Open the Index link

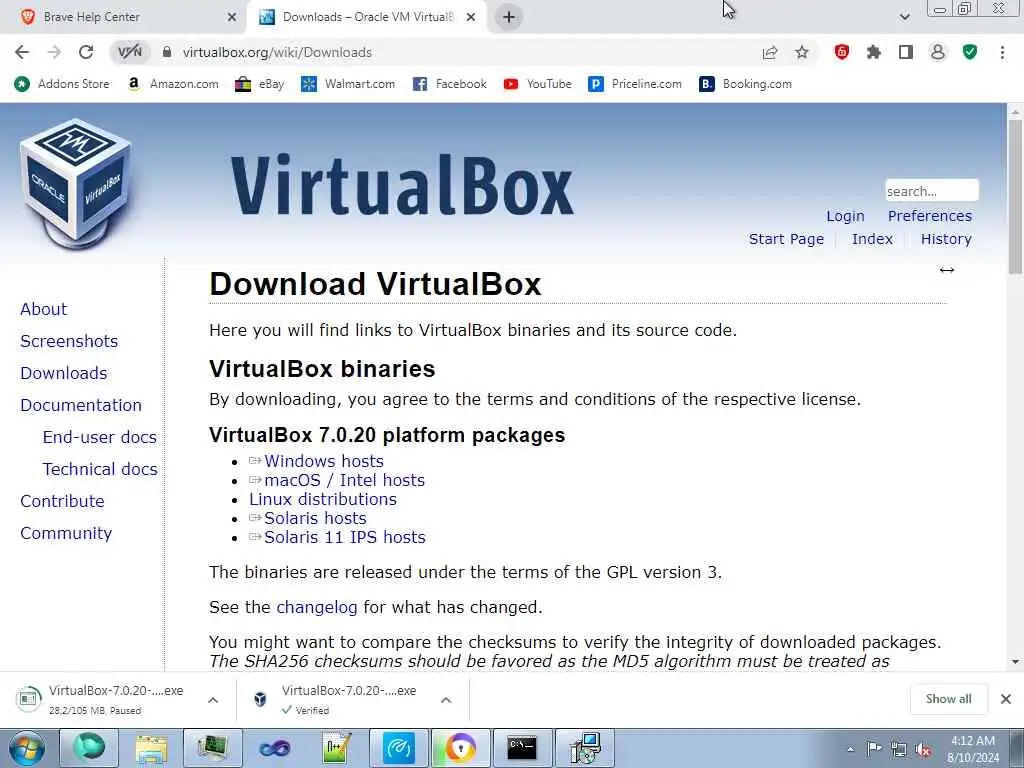[872, 239]
